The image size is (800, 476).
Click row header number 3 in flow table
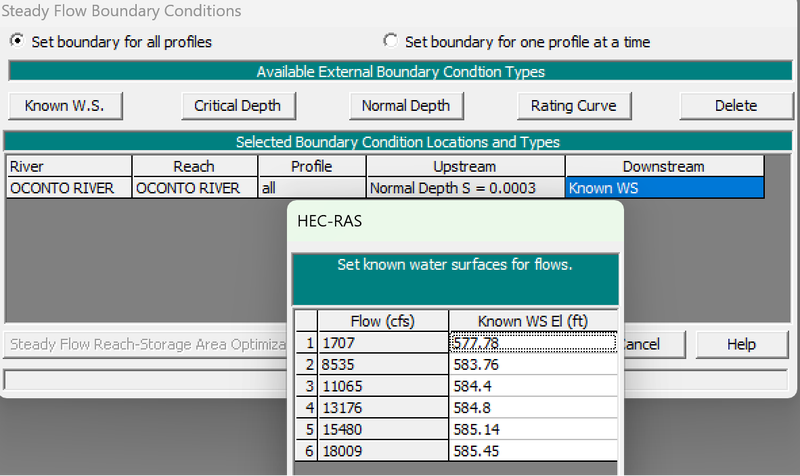(307, 386)
